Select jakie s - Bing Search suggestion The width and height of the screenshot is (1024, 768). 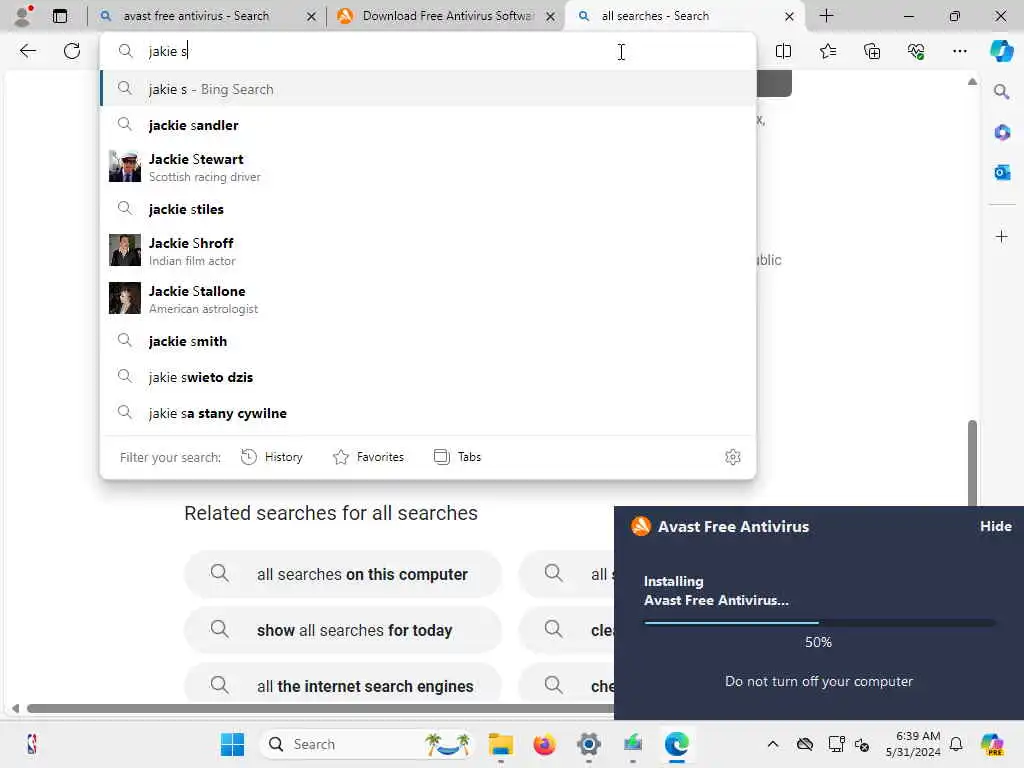[x=428, y=89]
